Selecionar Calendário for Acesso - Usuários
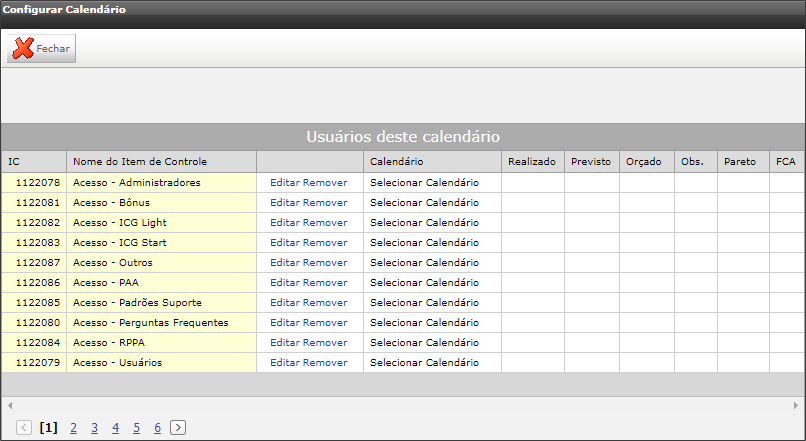Screen dimensions: 806x441 (x=425, y=363)
